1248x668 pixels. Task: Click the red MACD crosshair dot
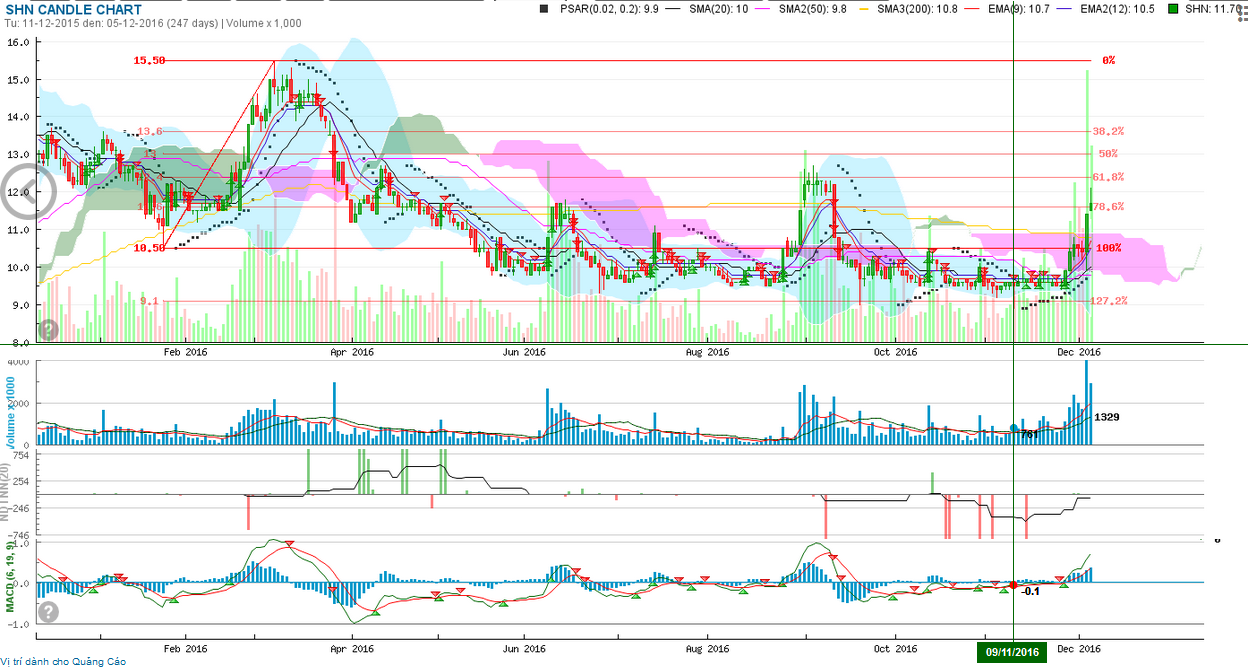point(1013,585)
